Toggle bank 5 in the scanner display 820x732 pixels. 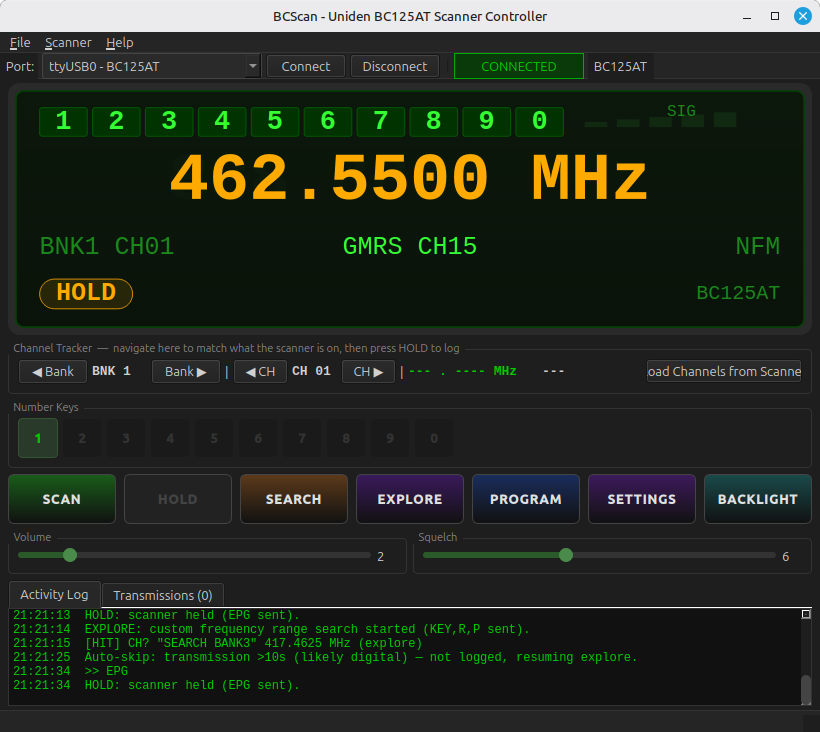click(x=275, y=121)
